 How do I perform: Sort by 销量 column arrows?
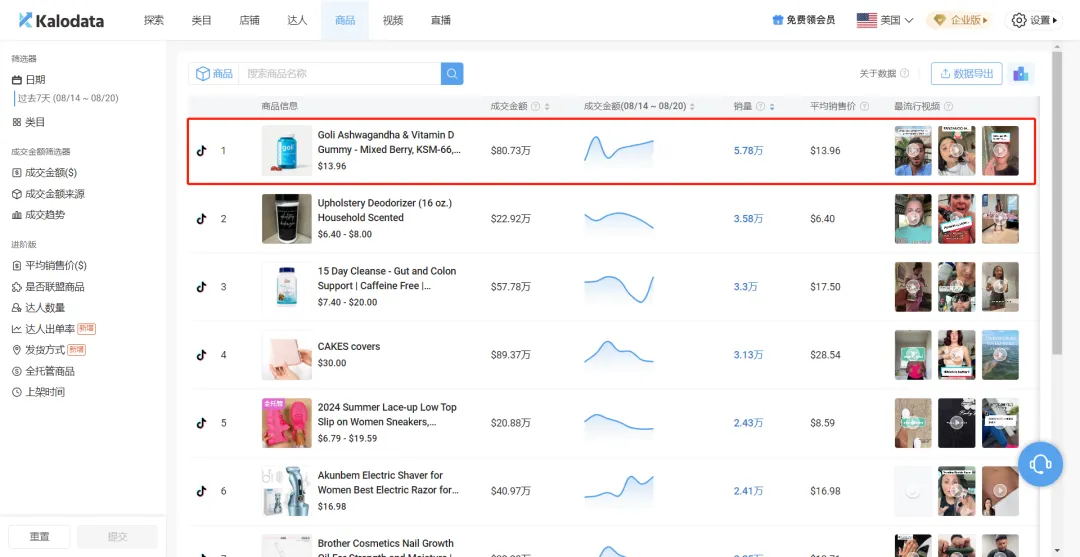tap(772, 107)
